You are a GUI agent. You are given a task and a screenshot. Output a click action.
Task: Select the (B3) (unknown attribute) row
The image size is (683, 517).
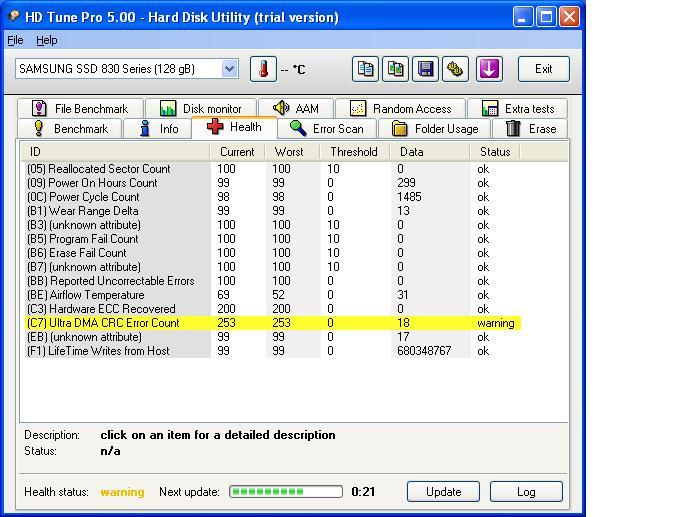tap(271, 225)
